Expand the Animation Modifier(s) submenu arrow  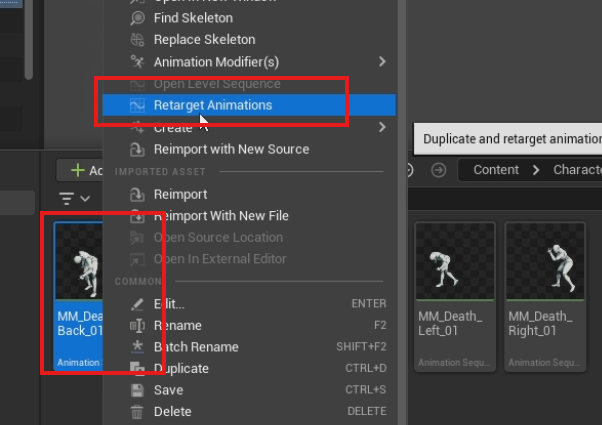point(382,62)
